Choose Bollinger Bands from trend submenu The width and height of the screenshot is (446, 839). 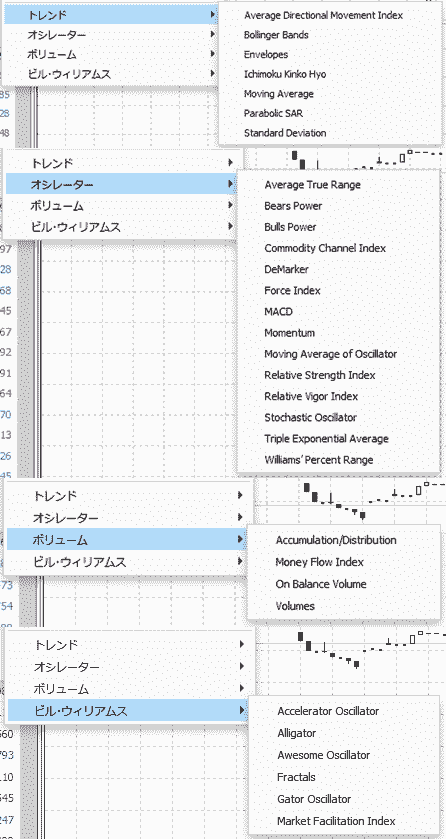point(276,35)
